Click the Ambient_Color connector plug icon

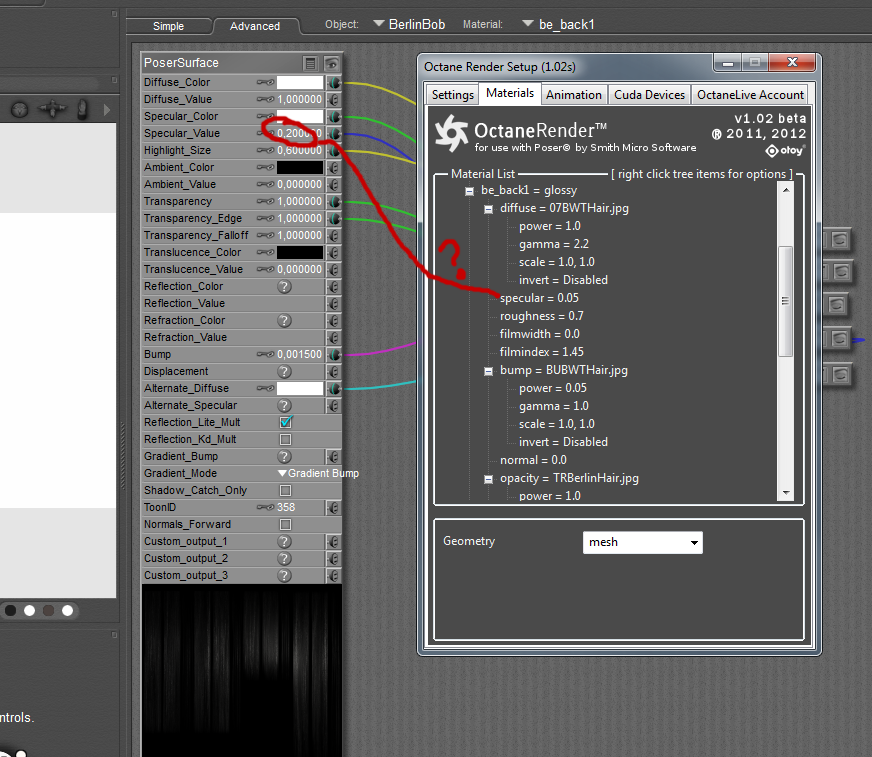pos(334,167)
